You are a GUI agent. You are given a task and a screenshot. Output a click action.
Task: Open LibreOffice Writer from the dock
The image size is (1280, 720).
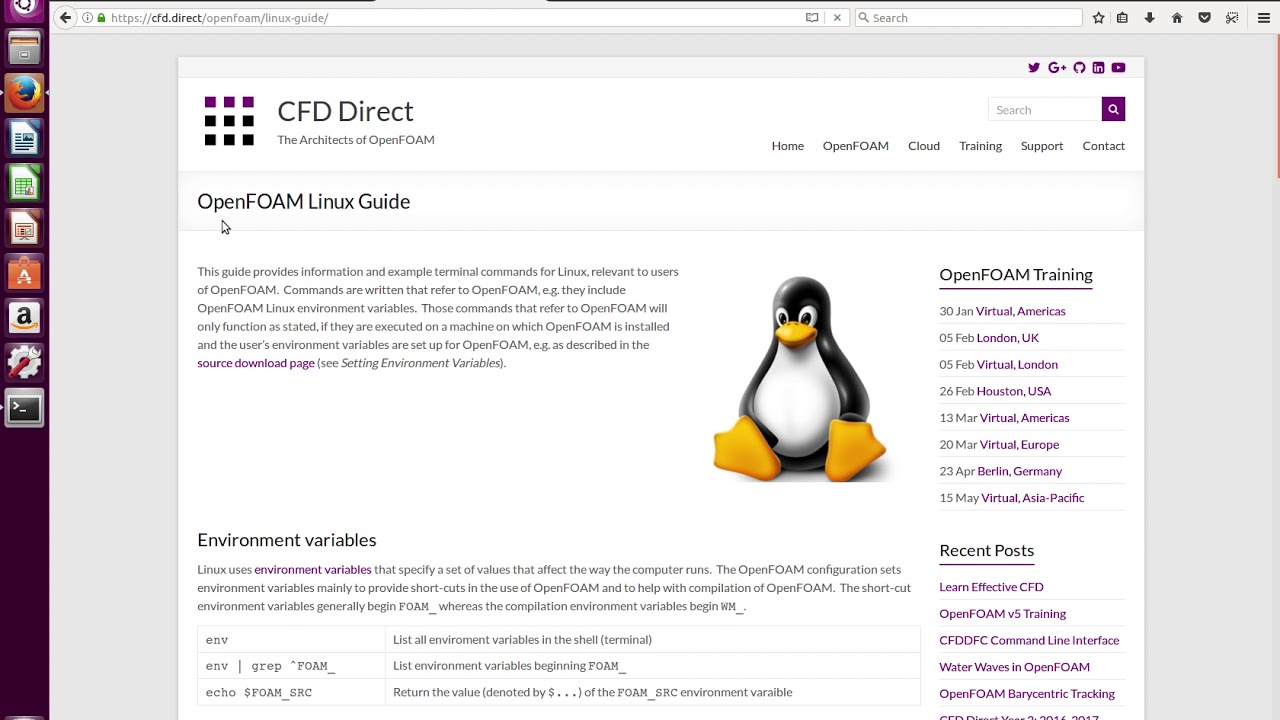pyautogui.click(x=24, y=138)
